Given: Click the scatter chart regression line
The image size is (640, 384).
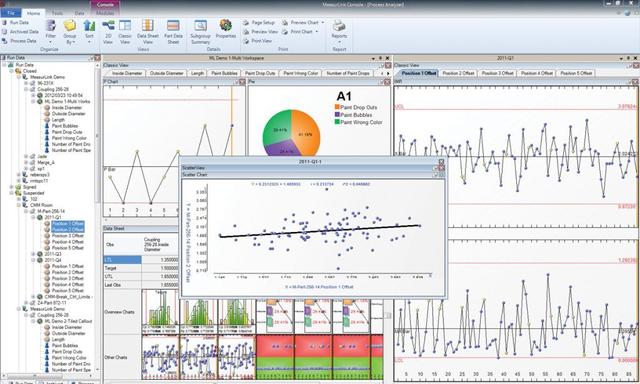Looking at the screenshot, I should click(320, 231).
